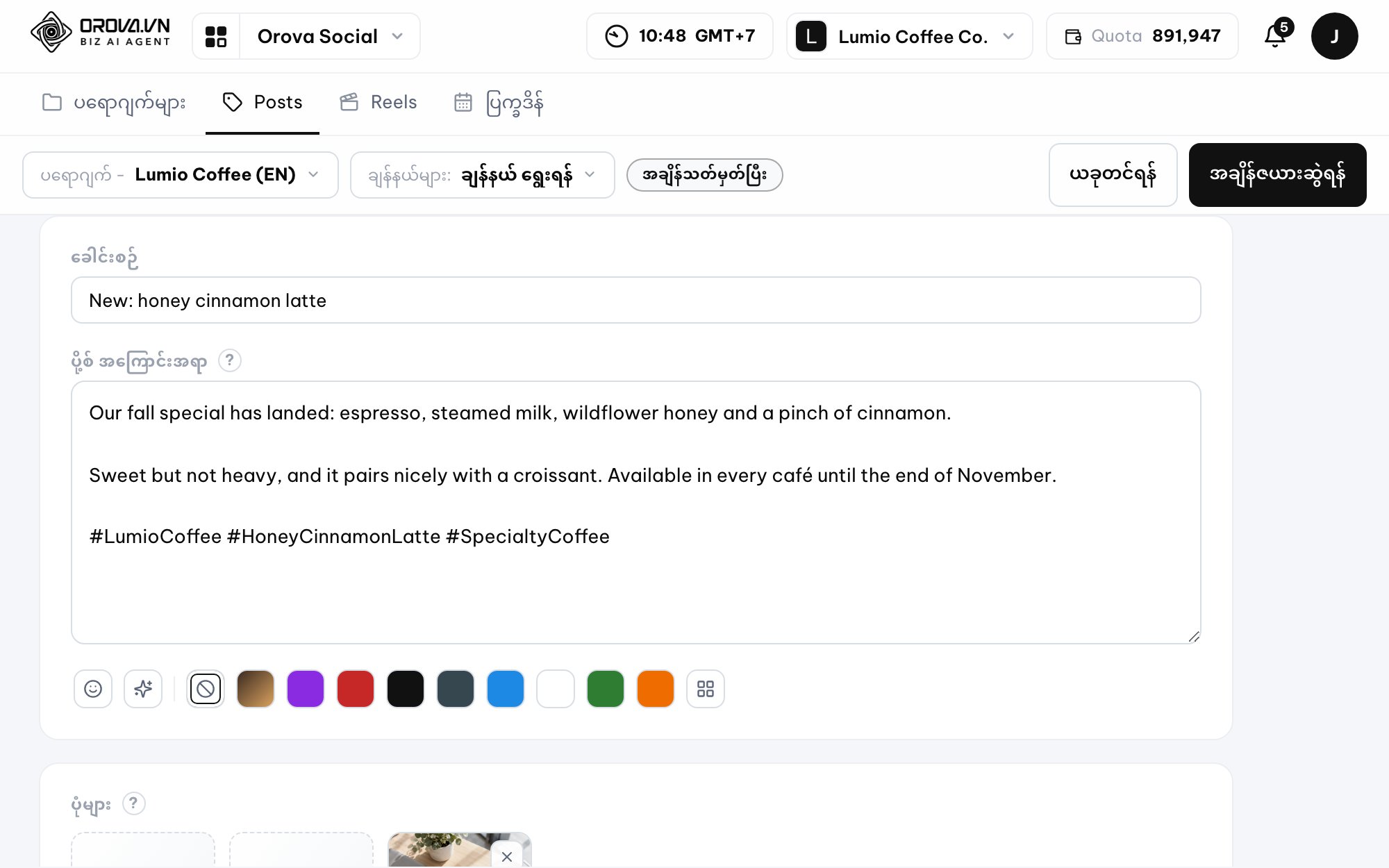Open the J user avatar menu

click(x=1334, y=36)
